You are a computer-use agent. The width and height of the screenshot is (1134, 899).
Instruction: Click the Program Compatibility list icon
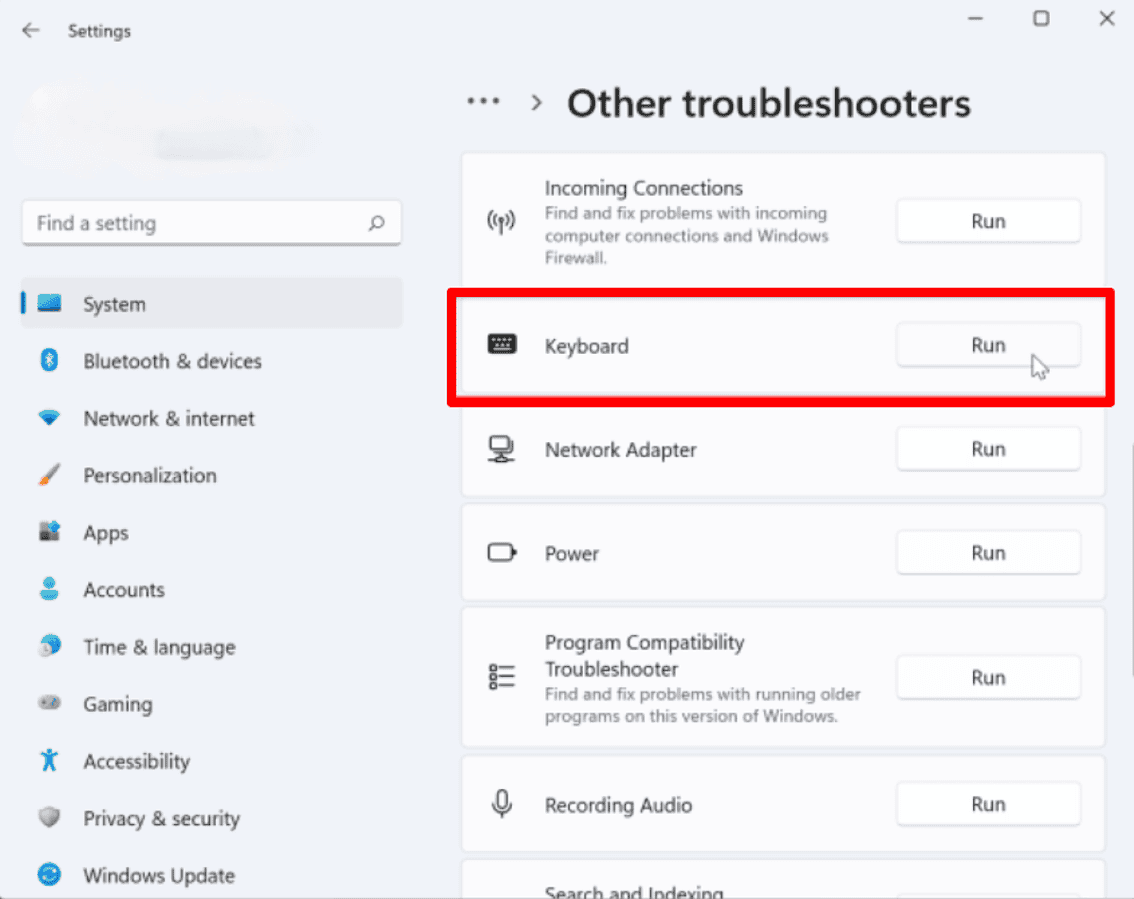(501, 677)
